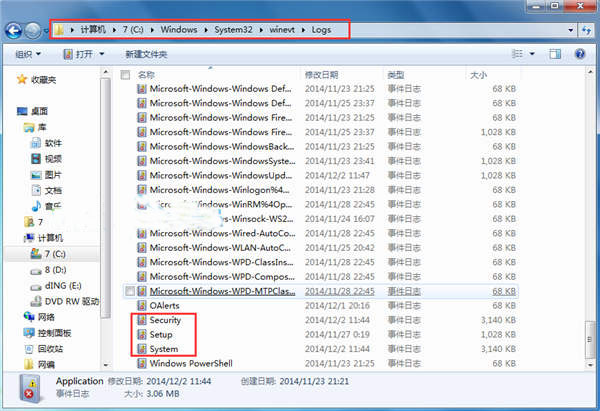Click the file list vertical scrollbar thumb
This screenshot has width=600, height=411.
590,339
